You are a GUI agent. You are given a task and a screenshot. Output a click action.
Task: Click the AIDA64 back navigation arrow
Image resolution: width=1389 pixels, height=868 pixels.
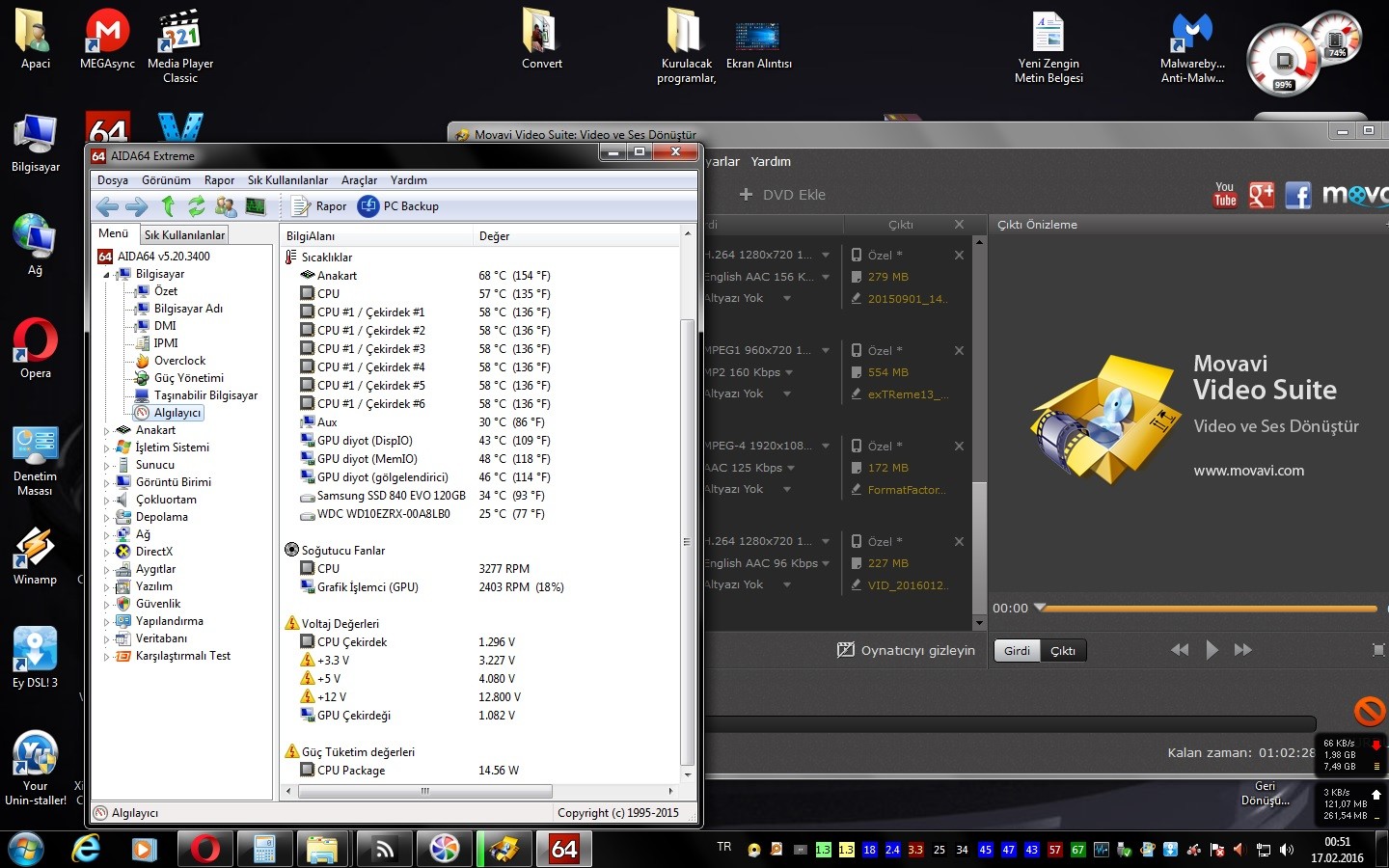pyautogui.click(x=107, y=206)
